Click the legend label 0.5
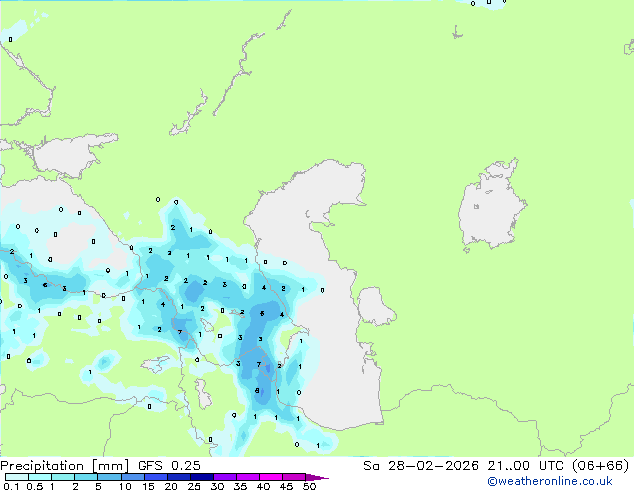Screen dimensions: 634x490 [35, 486]
